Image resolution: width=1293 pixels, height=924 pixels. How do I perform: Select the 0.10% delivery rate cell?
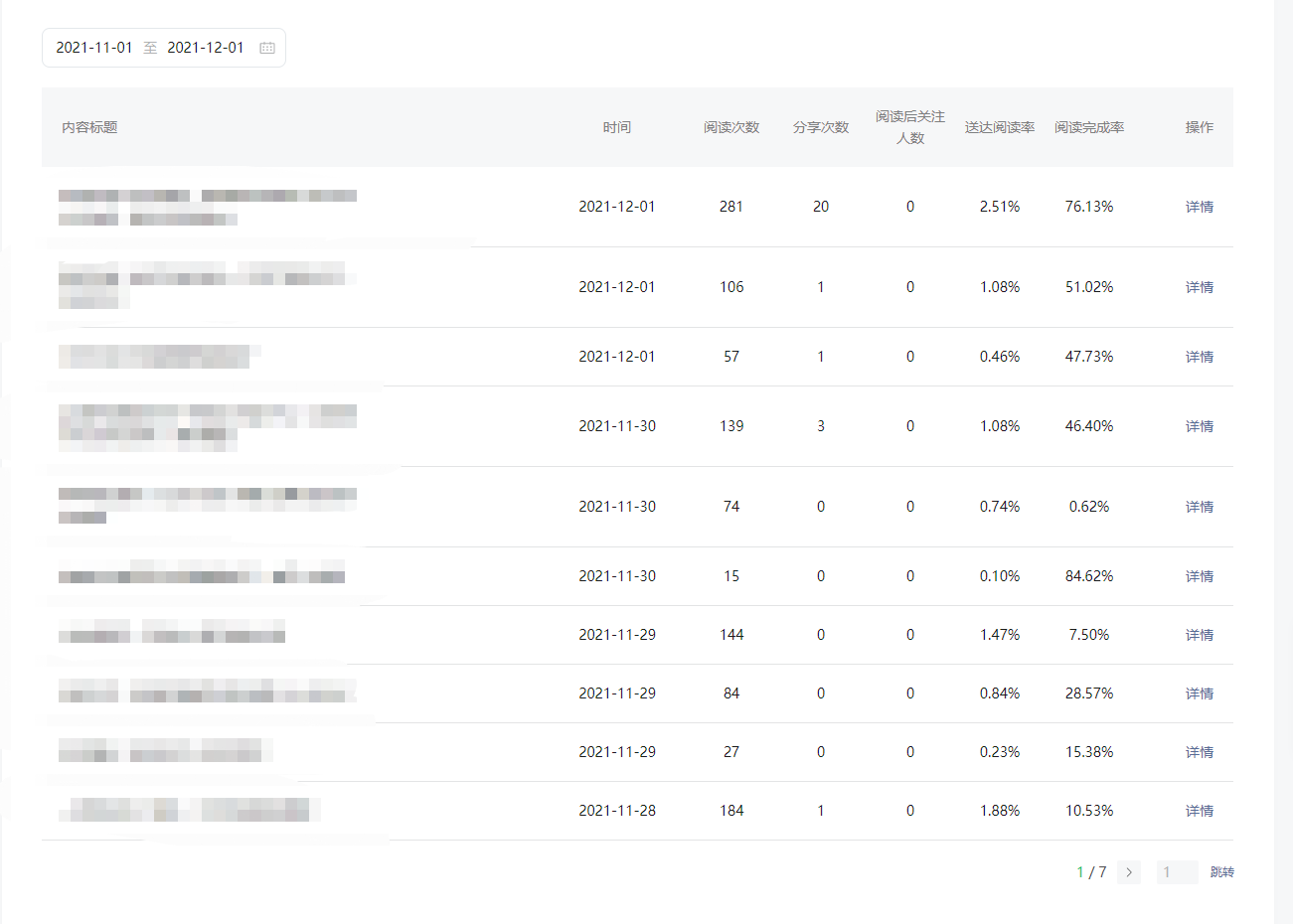click(1000, 576)
